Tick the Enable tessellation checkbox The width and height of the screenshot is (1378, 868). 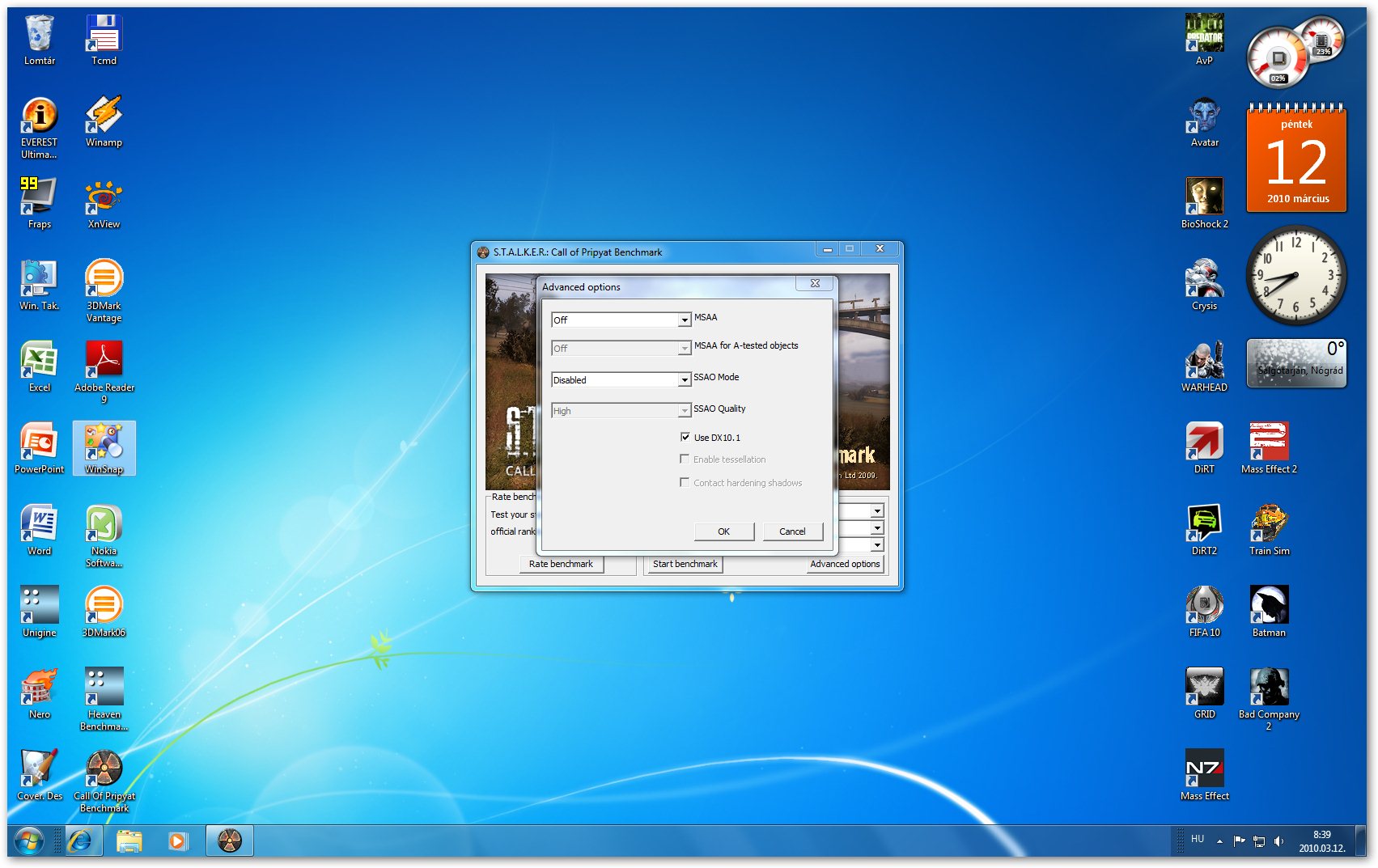(x=685, y=459)
